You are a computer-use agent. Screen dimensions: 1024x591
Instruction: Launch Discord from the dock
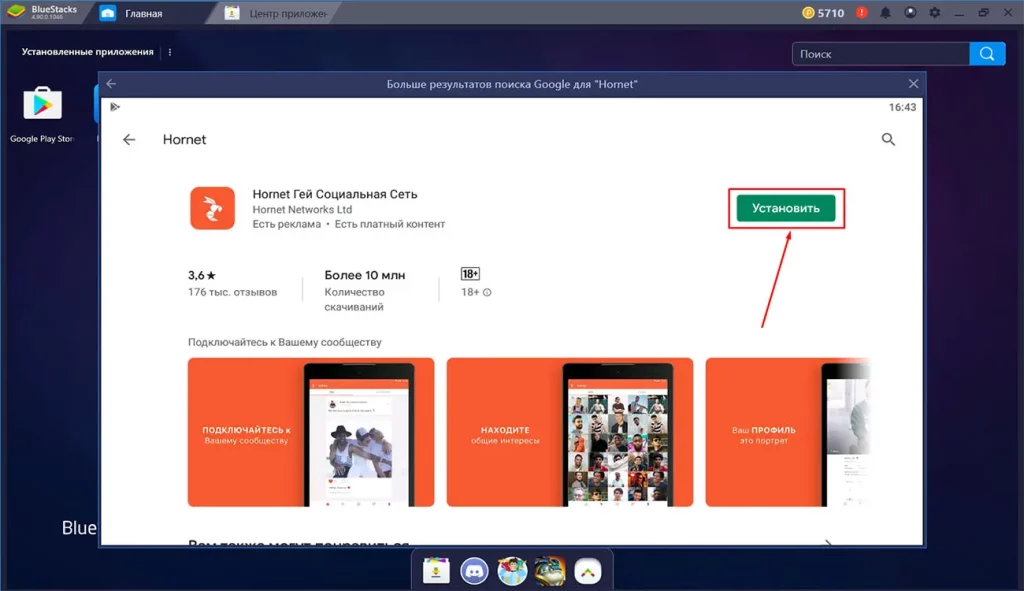(x=474, y=571)
